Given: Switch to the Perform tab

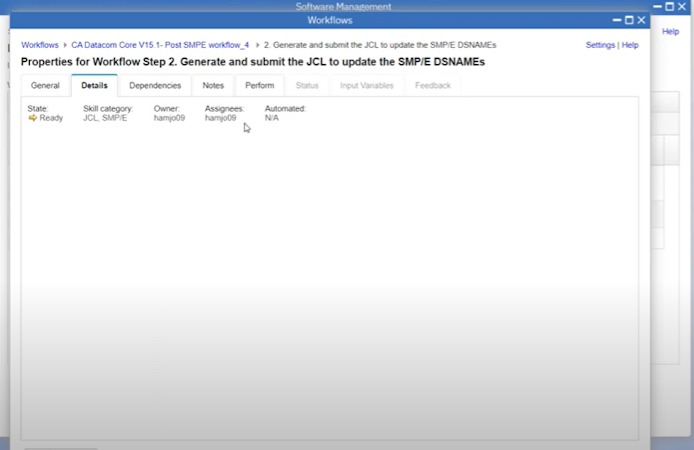Looking at the screenshot, I should point(260,85).
